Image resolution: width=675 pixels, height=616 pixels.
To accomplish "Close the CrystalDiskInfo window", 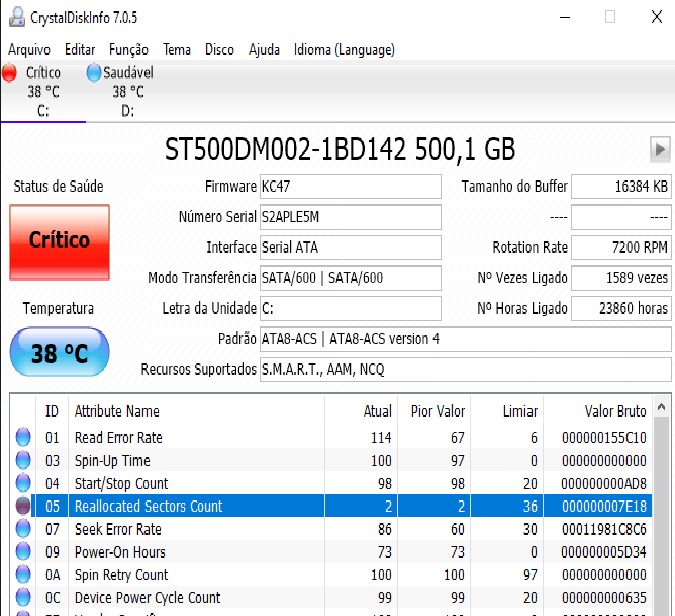I will pyautogui.click(x=656, y=17).
